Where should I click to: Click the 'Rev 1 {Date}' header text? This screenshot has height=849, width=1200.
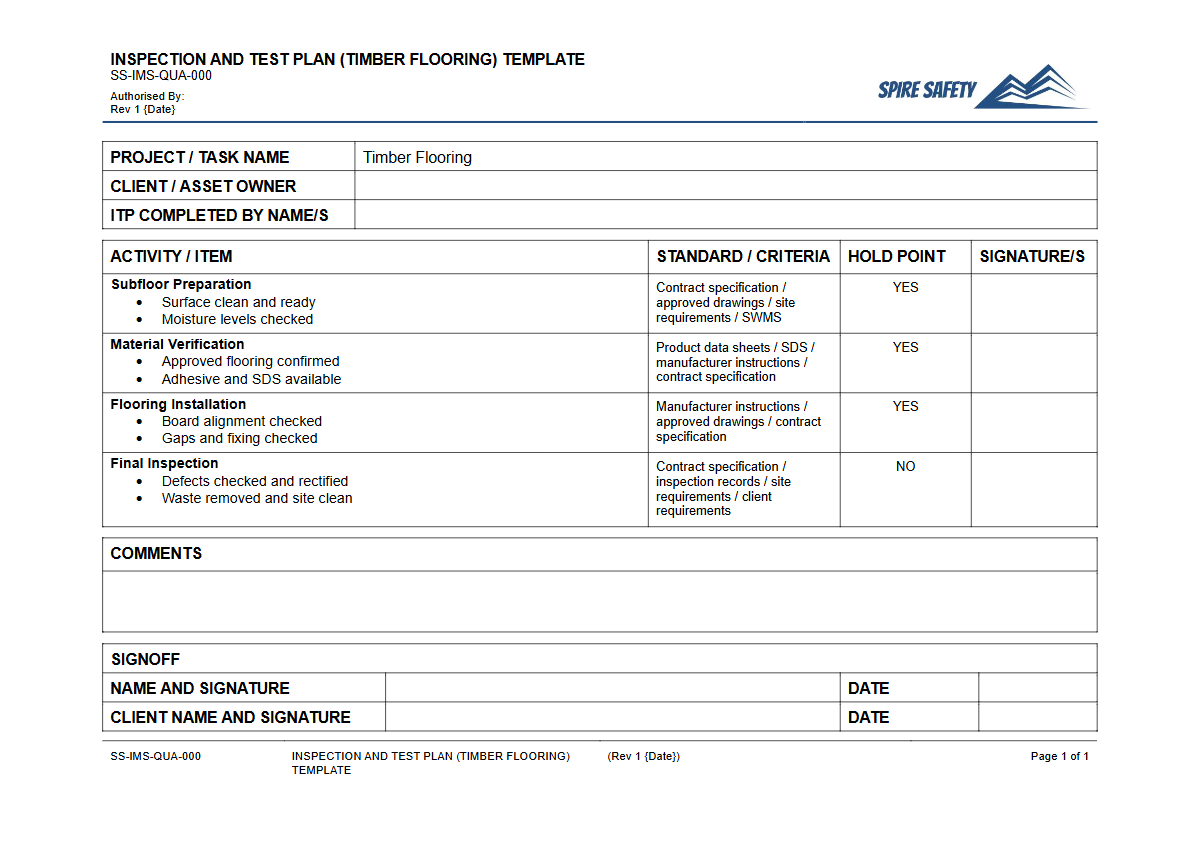143,109
